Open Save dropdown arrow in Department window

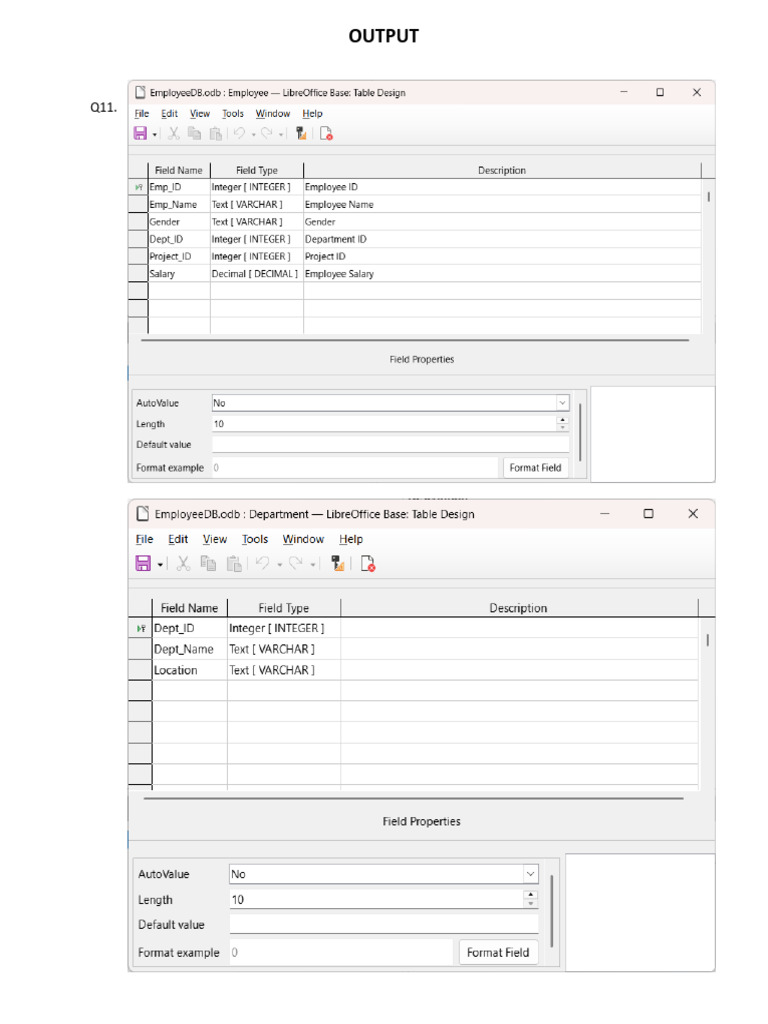[160, 565]
